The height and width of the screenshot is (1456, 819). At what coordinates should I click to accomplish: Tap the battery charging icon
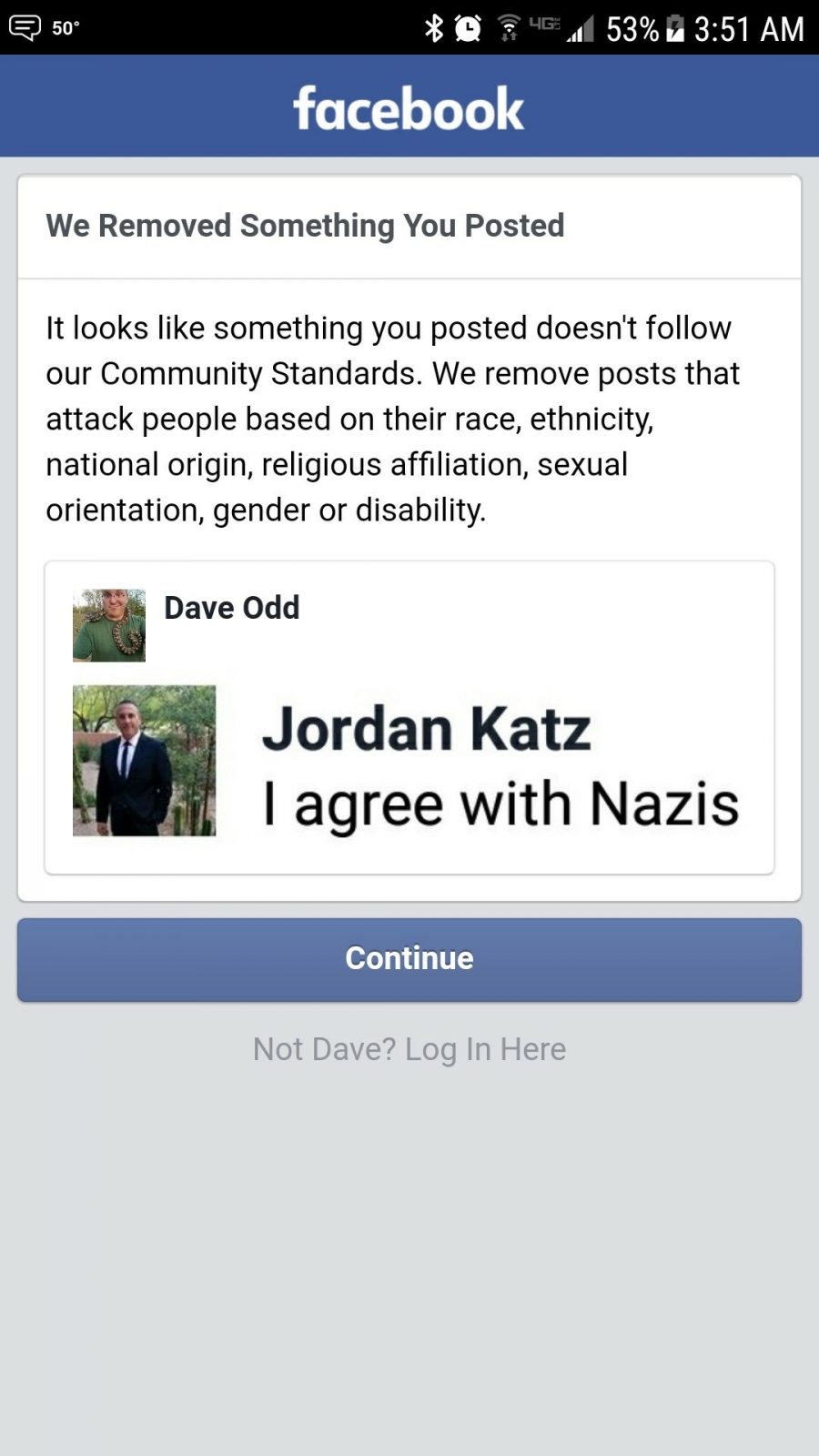[x=674, y=28]
